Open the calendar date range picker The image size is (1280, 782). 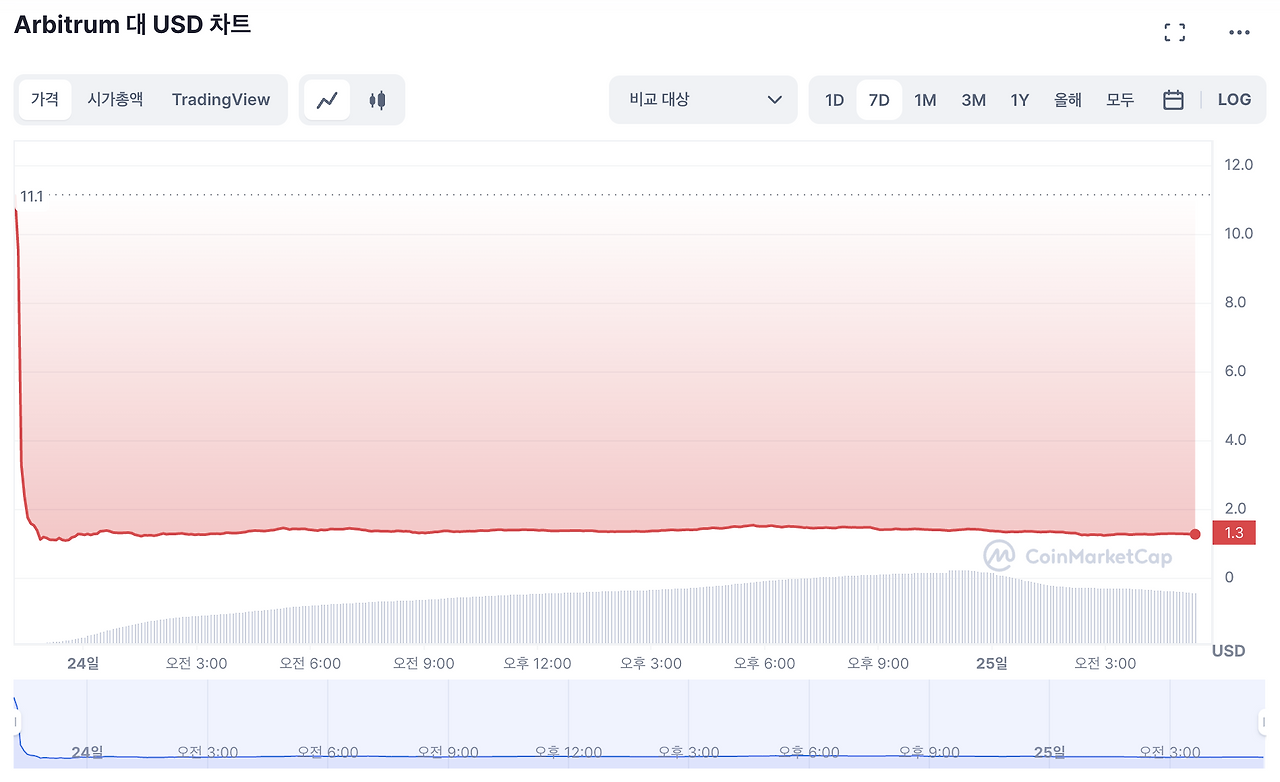click(x=1174, y=100)
